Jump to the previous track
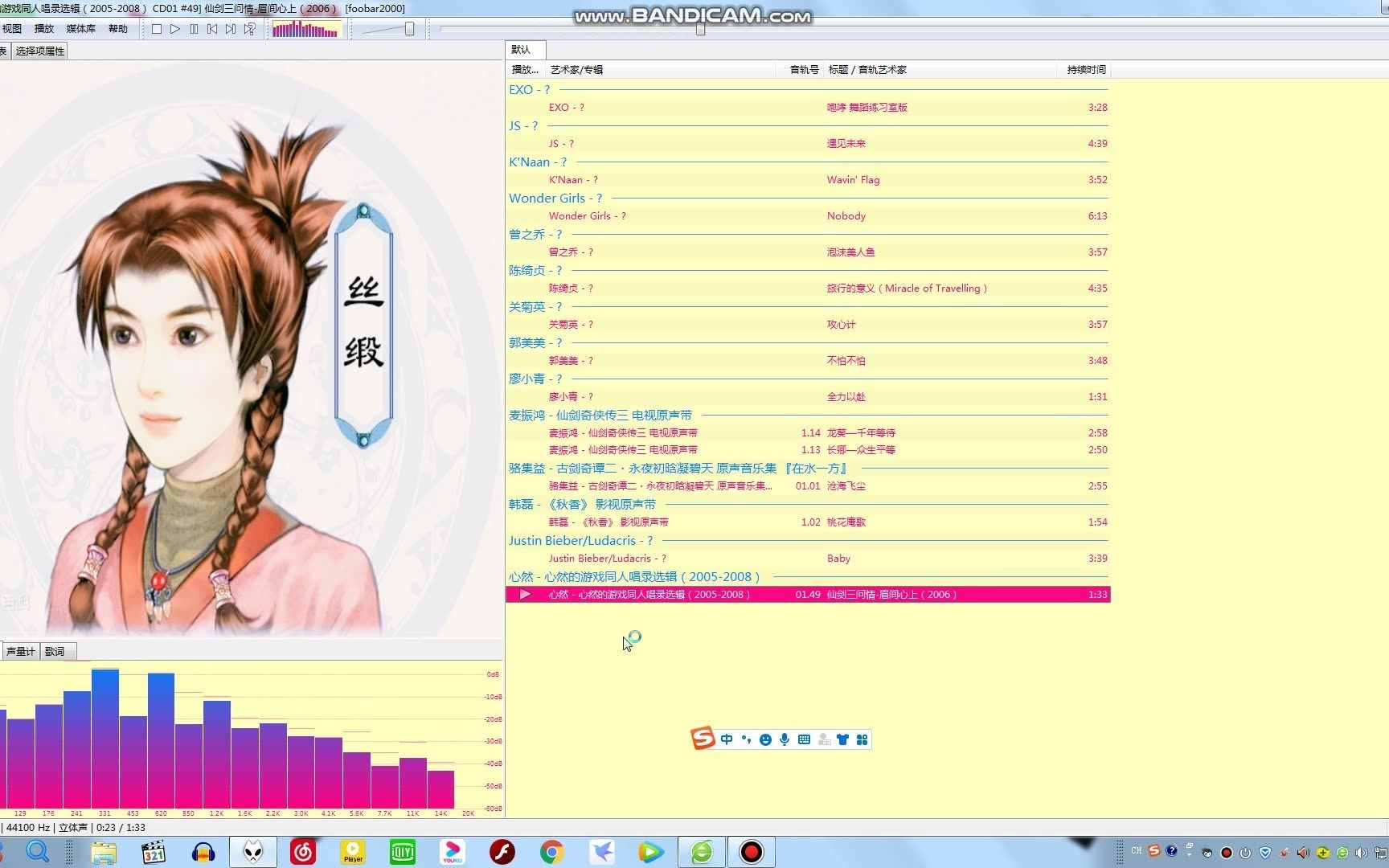 click(212, 29)
